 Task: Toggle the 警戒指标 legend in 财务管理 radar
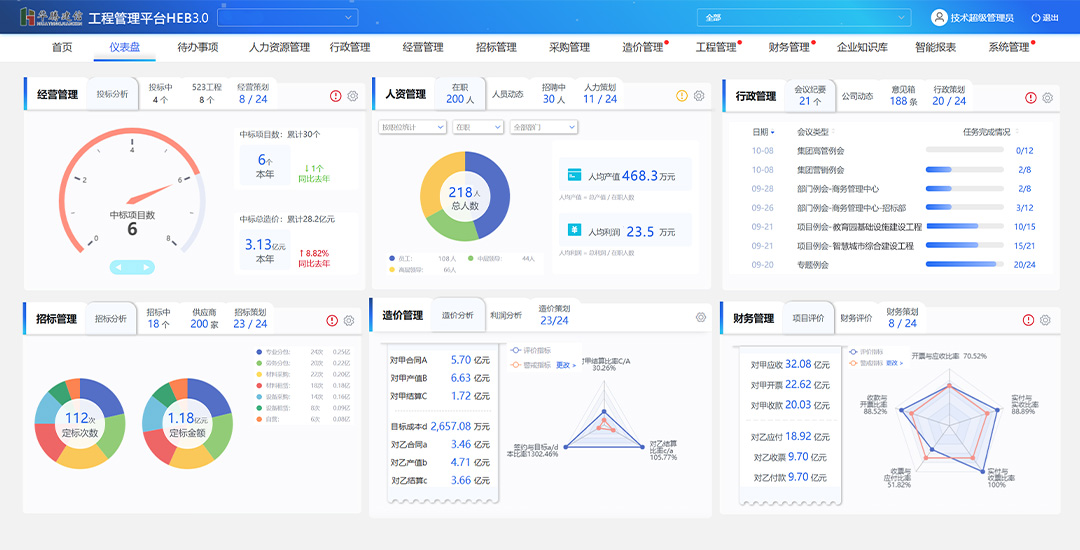coord(866,362)
